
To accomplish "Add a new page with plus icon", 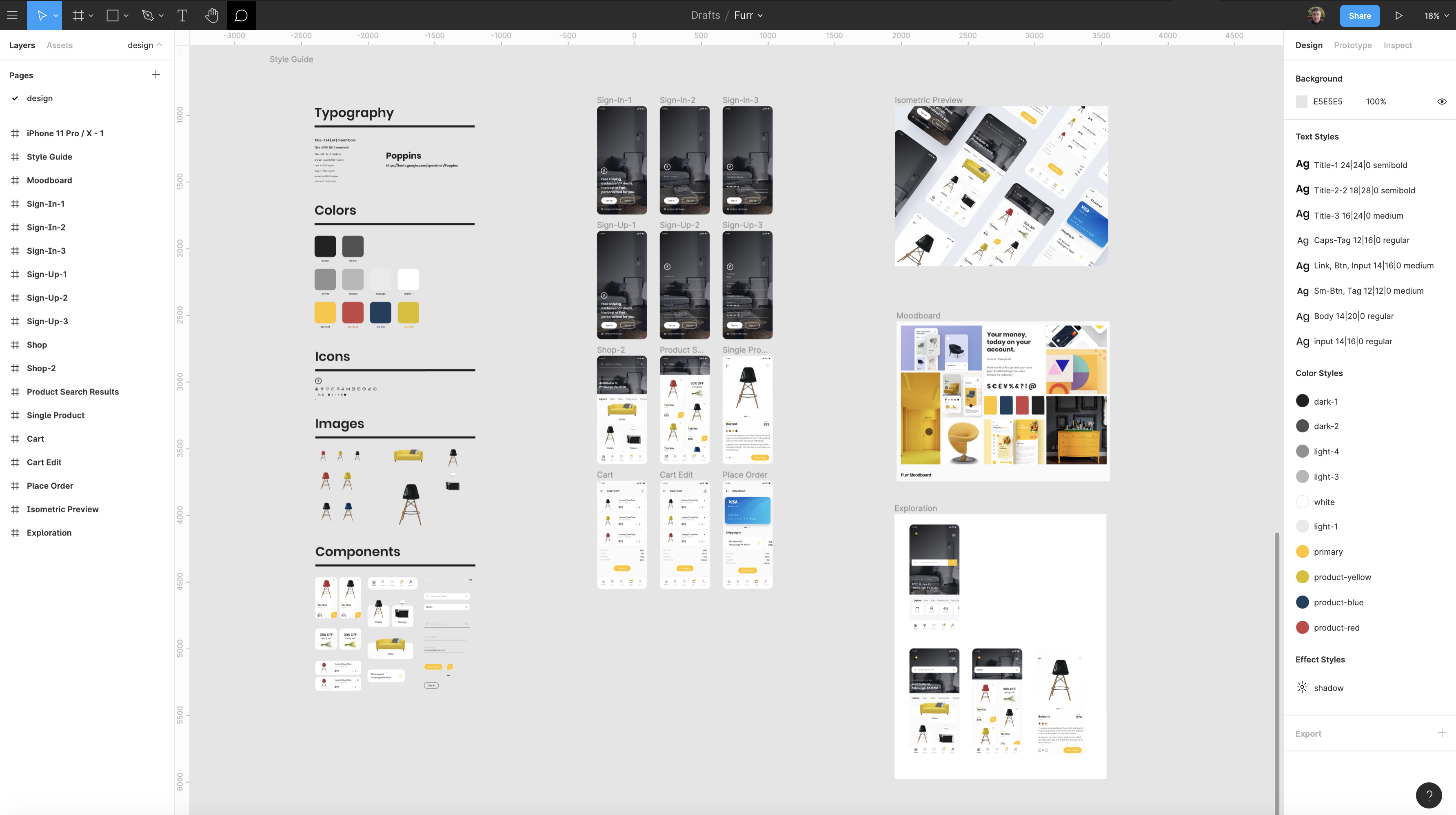I will [x=156, y=75].
